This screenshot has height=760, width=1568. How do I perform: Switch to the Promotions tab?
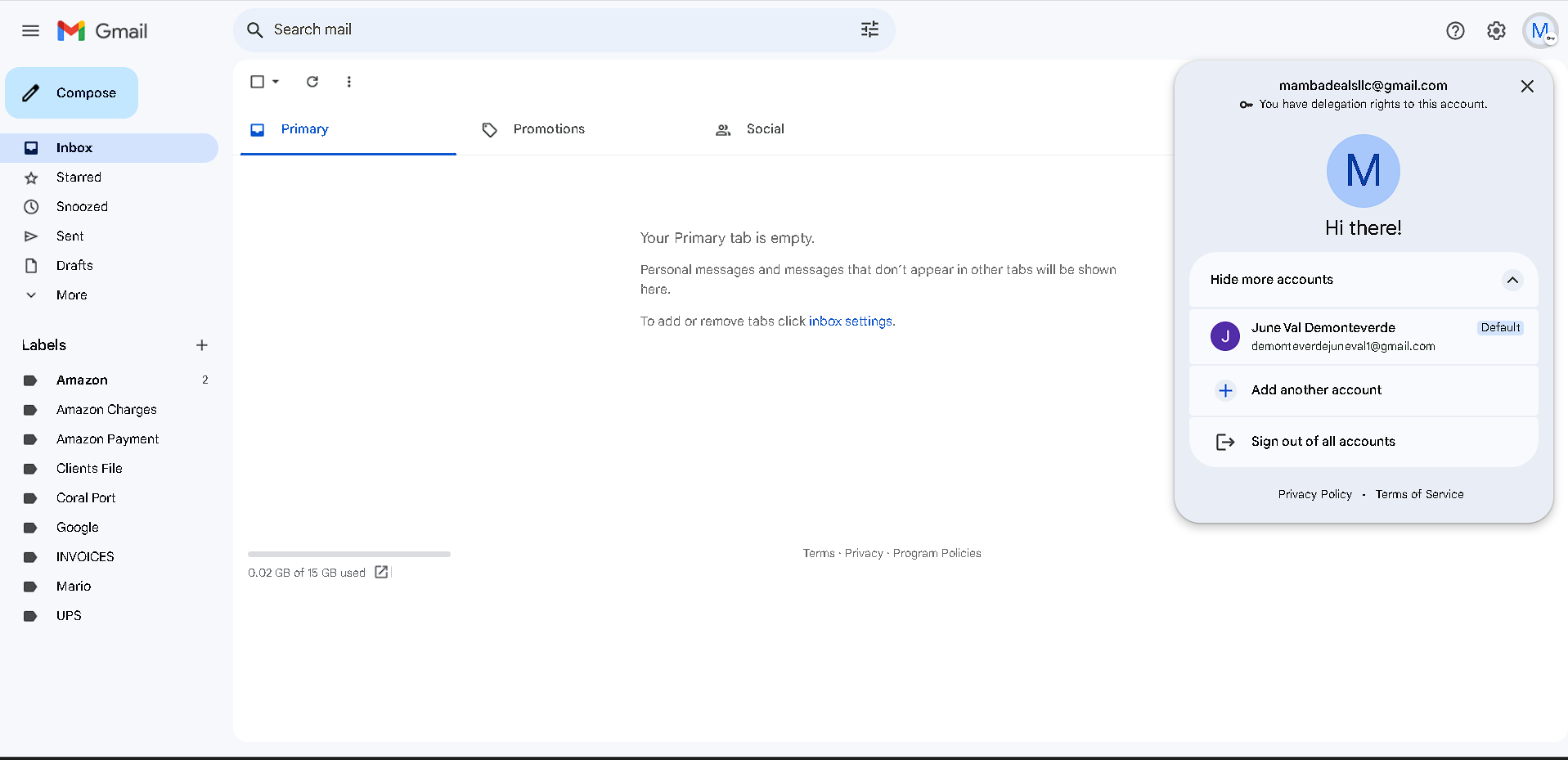[x=581, y=129]
